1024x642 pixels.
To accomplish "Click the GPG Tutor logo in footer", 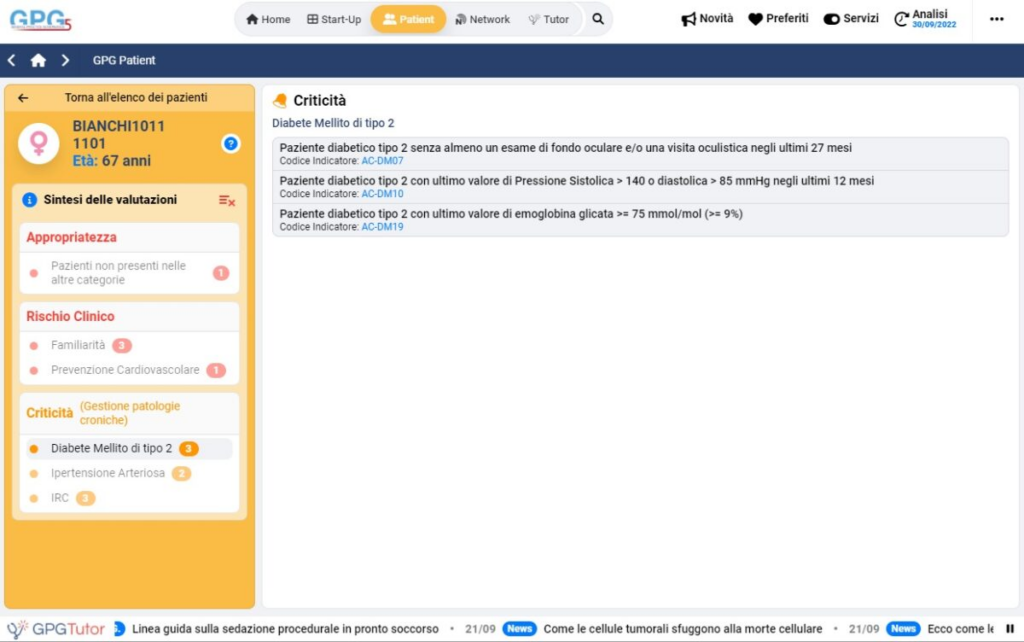I will point(56,629).
